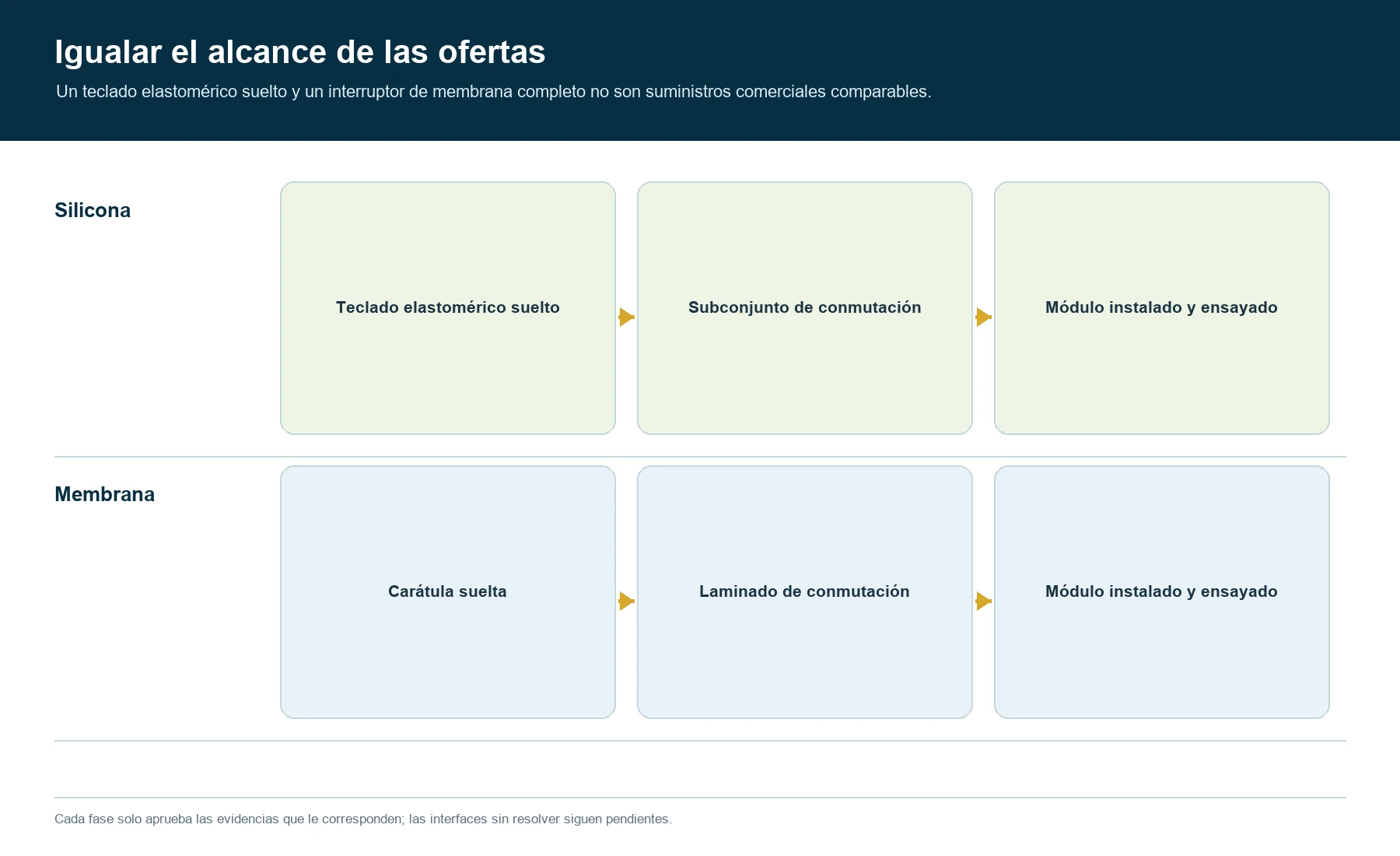Select the Silicona row 'Módulo instalado y ensayado' card
The image size is (1400, 856).
tap(1162, 308)
